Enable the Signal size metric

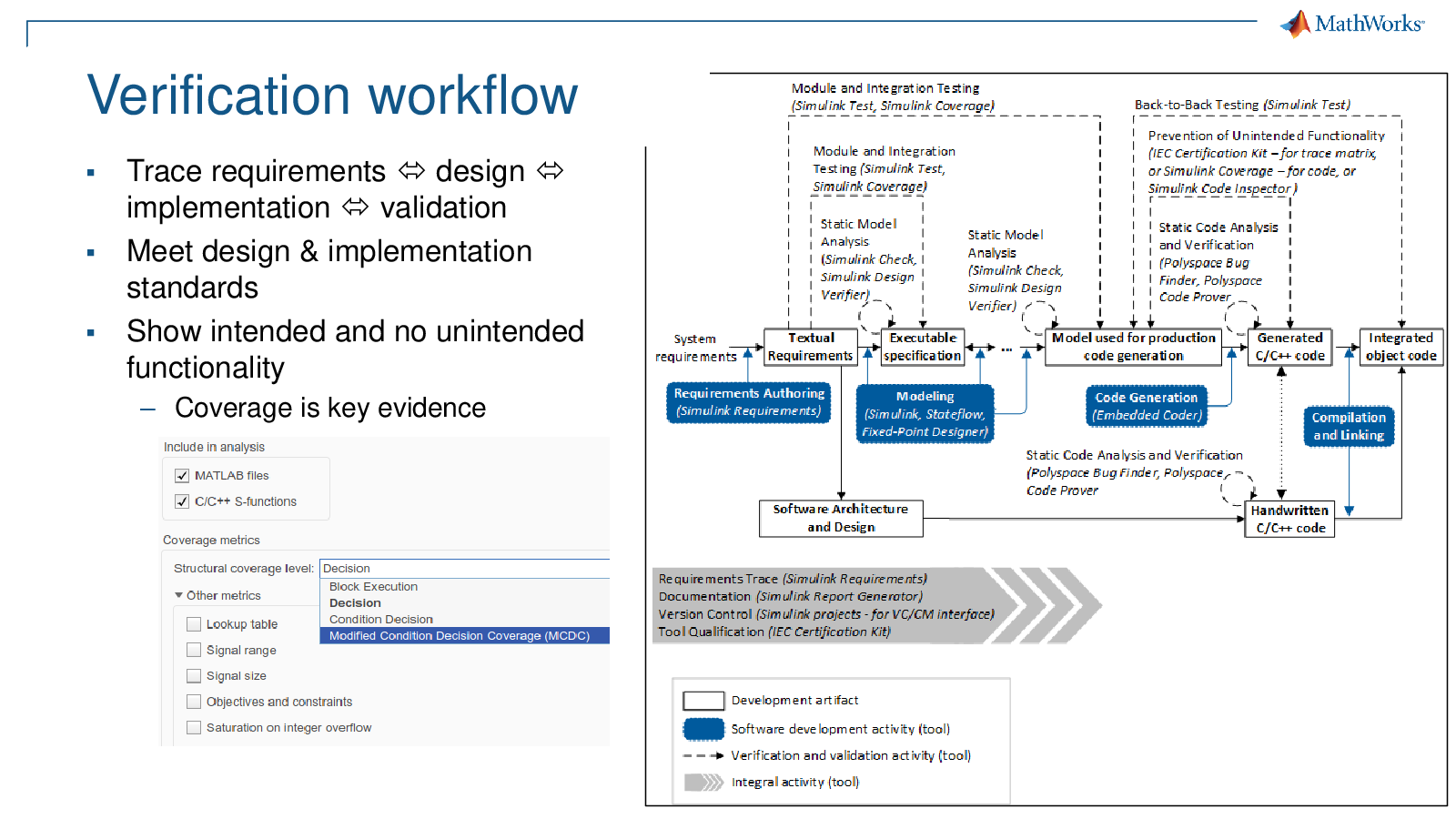[x=194, y=675]
